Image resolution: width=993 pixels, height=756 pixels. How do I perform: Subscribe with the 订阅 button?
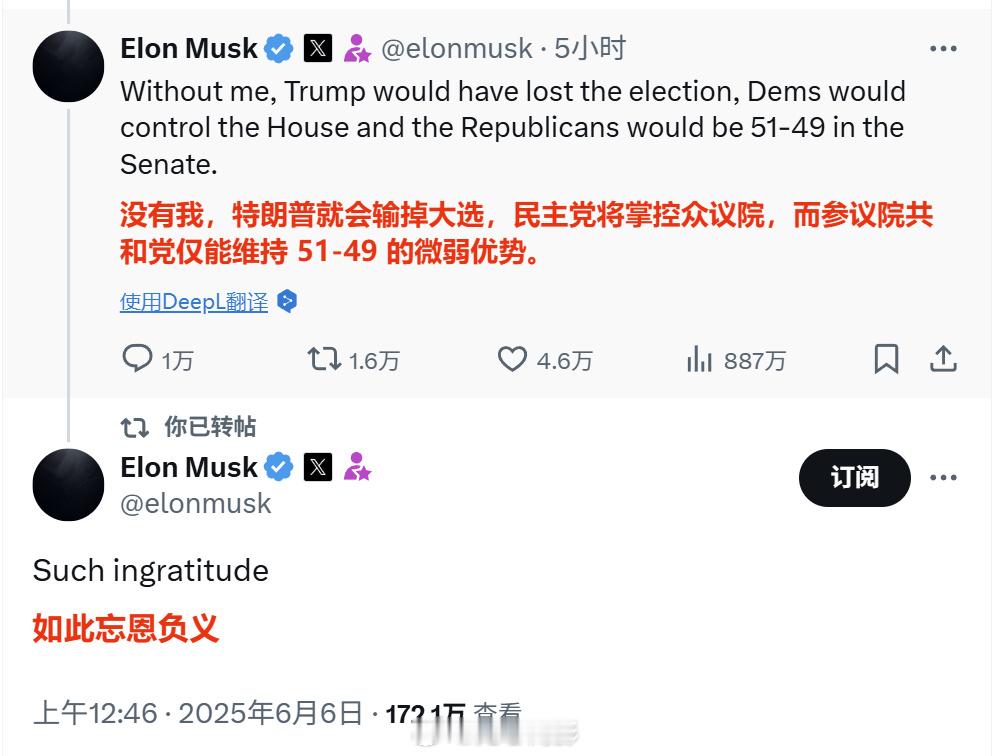pos(854,477)
